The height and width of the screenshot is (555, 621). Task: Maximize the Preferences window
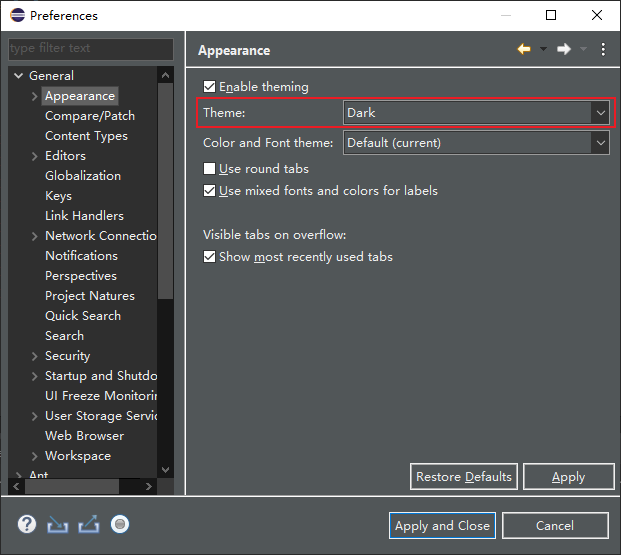pyautogui.click(x=551, y=15)
